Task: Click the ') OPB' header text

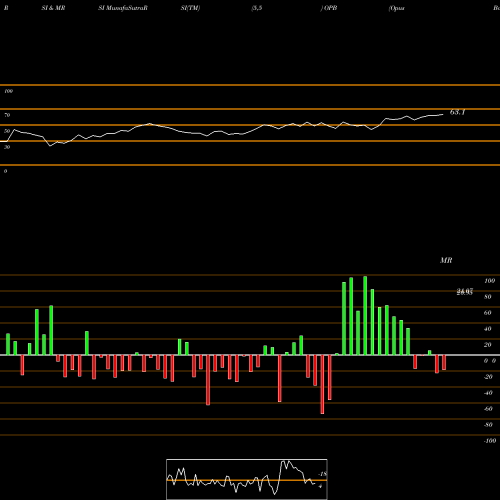Action: pyautogui.click(x=329, y=8)
